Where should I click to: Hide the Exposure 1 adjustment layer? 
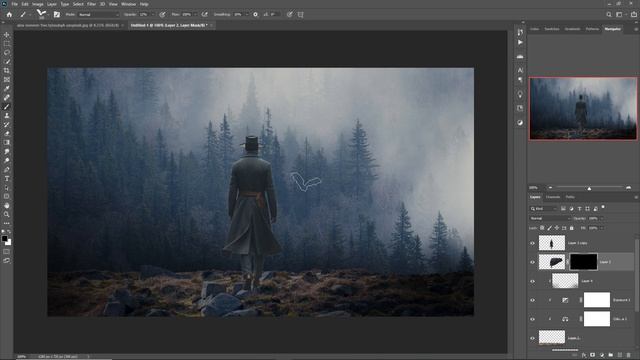[x=532, y=300]
